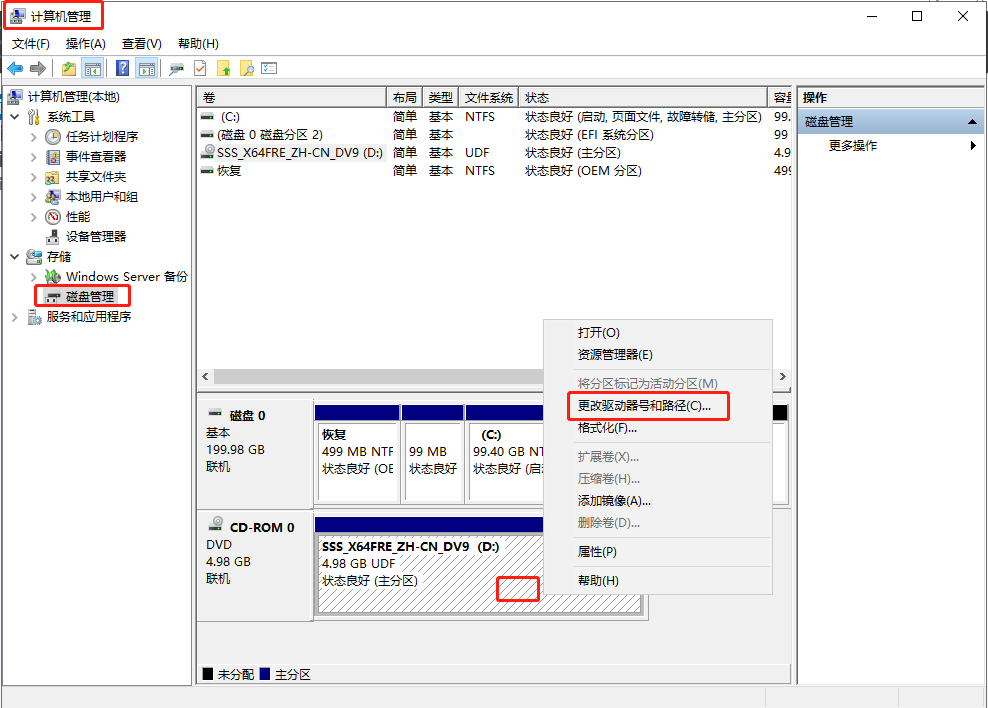Choose 更改驱动器号和路径(C)... from context menu
Viewport: 988px width, 708px height.
(644, 406)
